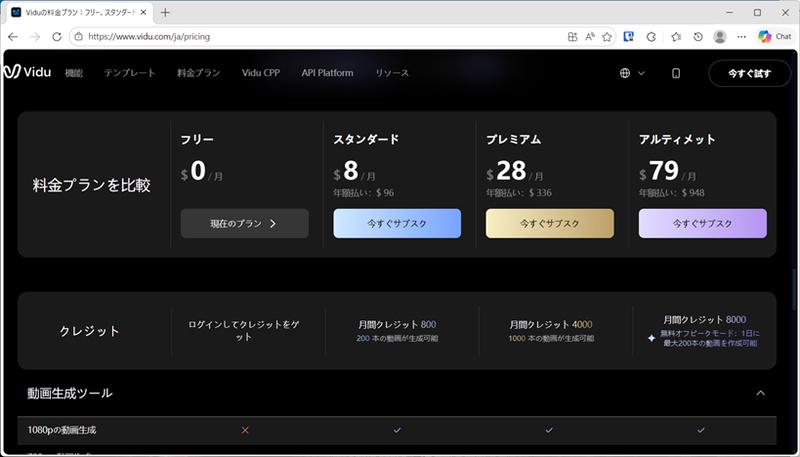
Task: Expand the language selector chevron
Action: [641, 73]
